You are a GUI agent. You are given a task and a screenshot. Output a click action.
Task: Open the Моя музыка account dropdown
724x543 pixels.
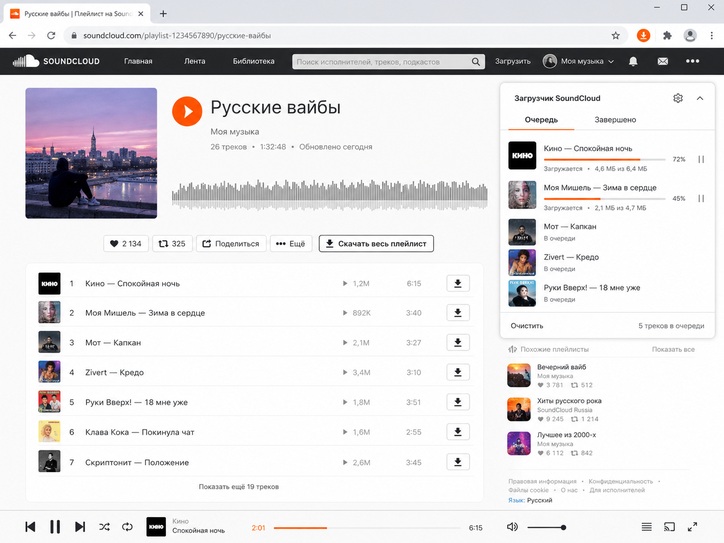pyautogui.click(x=579, y=61)
